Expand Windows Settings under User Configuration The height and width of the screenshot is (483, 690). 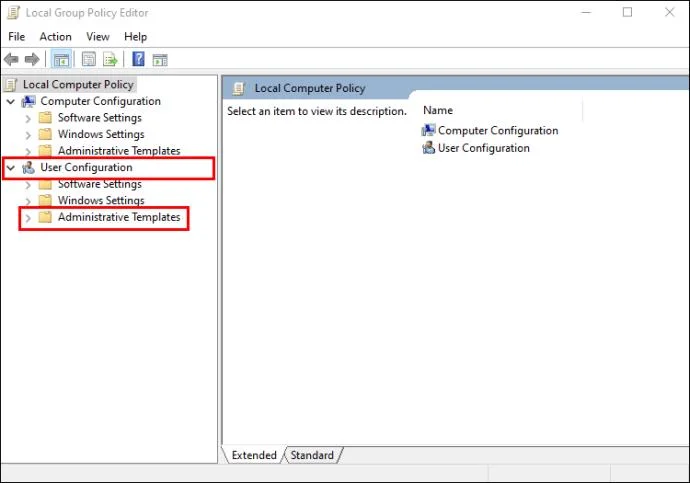coord(28,201)
